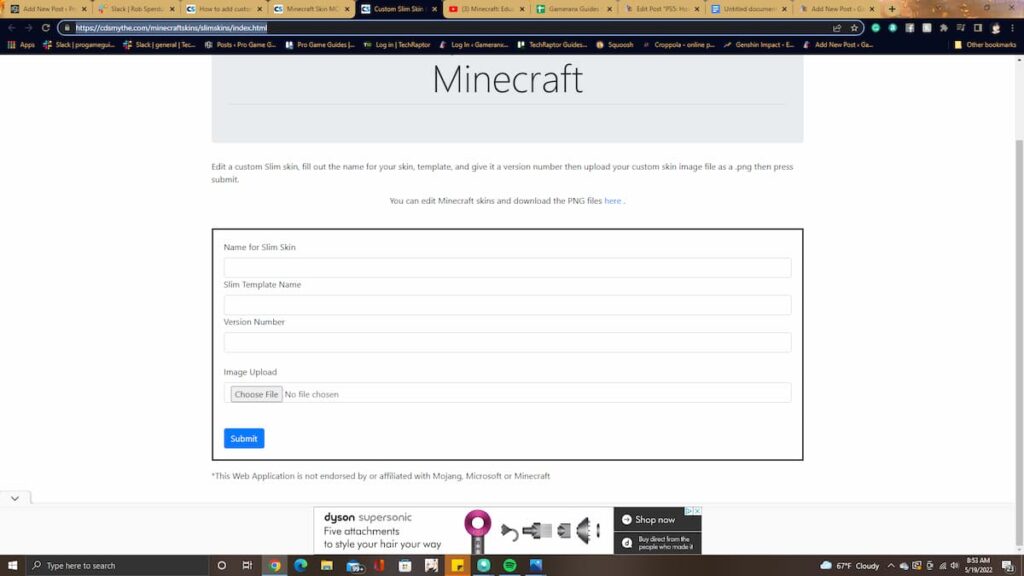The width and height of the screenshot is (1024, 576).
Task: Open the Other bookmarks folder
Action: (x=985, y=45)
